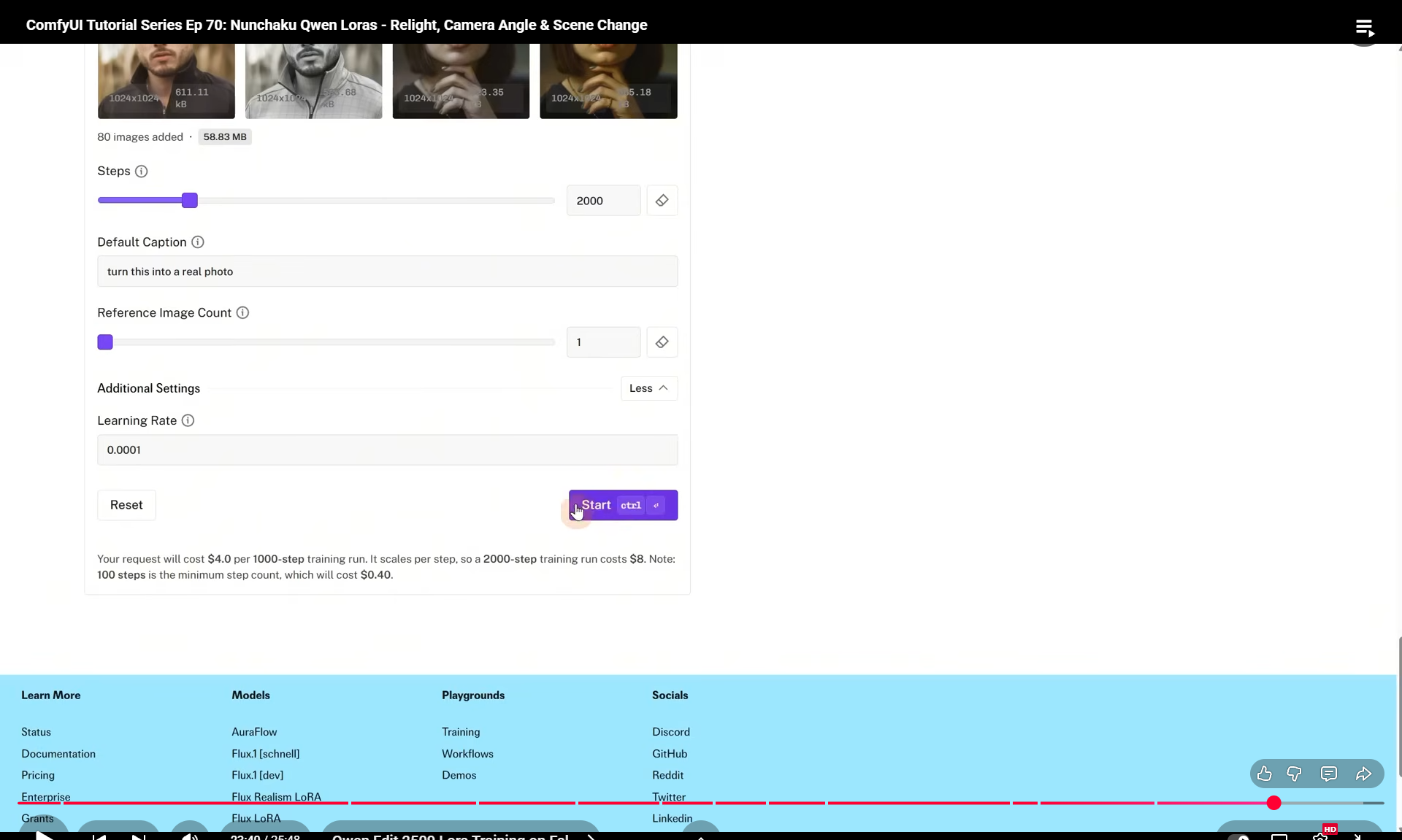Click the Learning Rate input field
This screenshot has height=840, width=1402.
click(x=387, y=450)
